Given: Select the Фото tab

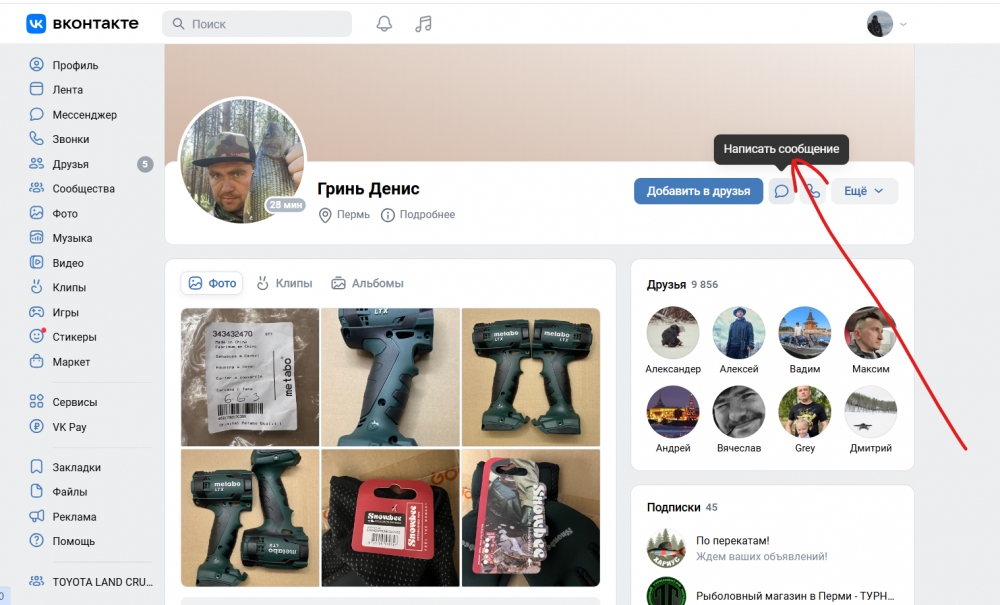Looking at the screenshot, I should [x=212, y=283].
